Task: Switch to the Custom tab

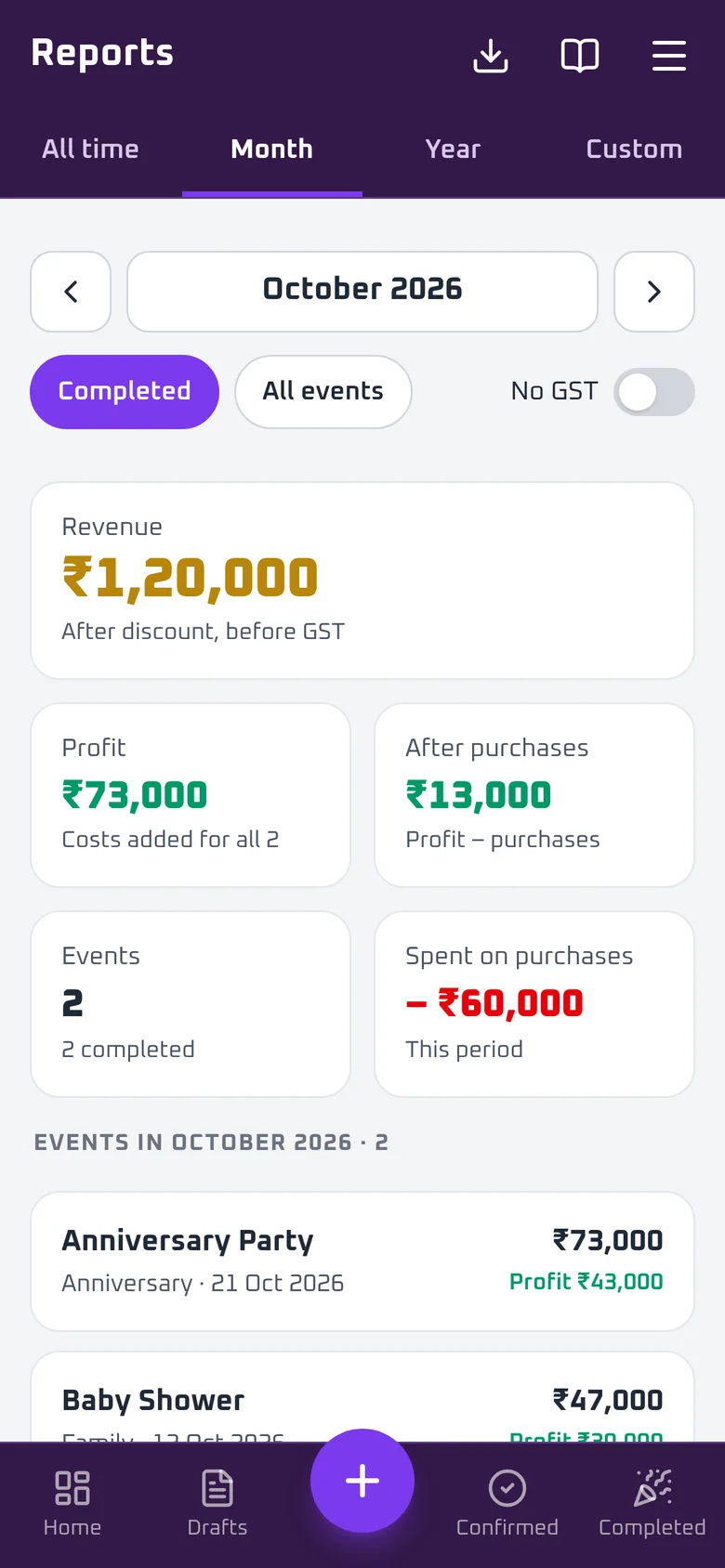Action: [634, 150]
